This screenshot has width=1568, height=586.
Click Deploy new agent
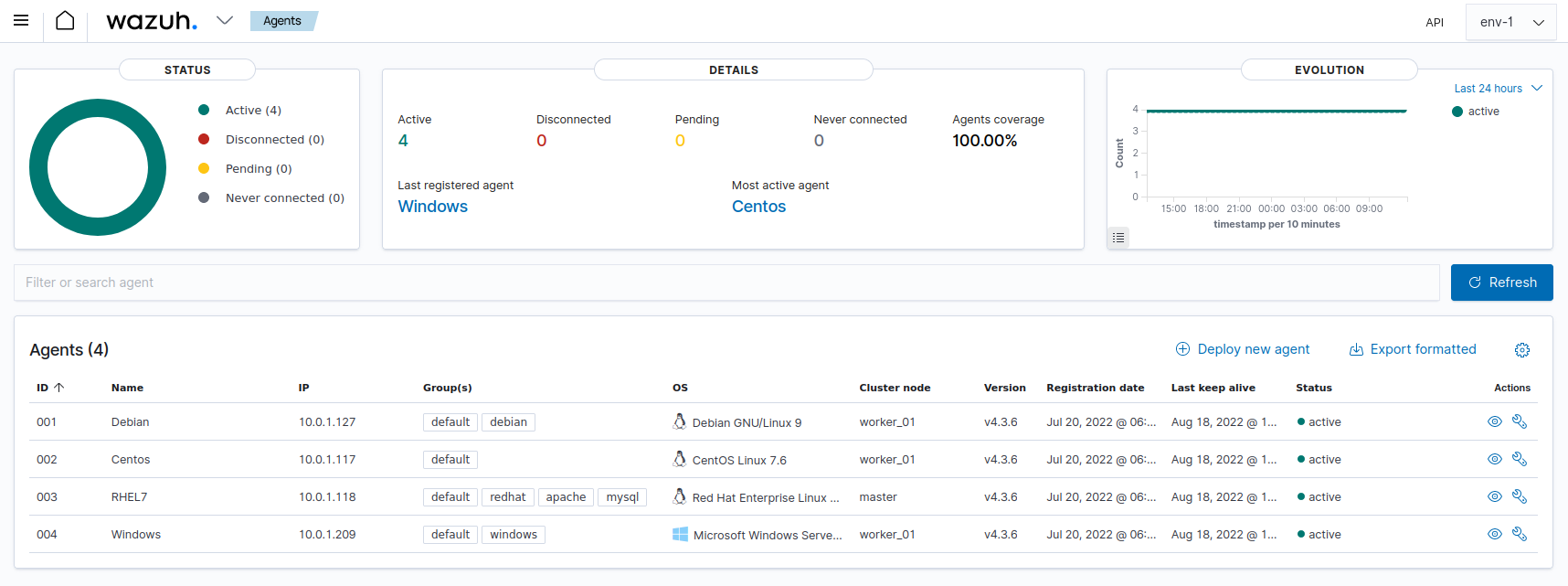pyautogui.click(x=1242, y=349)
